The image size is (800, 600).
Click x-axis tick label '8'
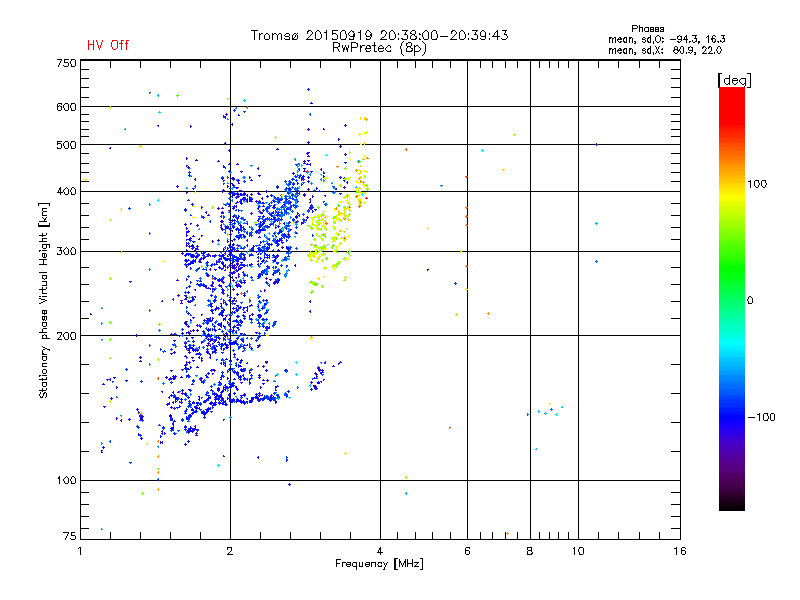tap(530, 551)
